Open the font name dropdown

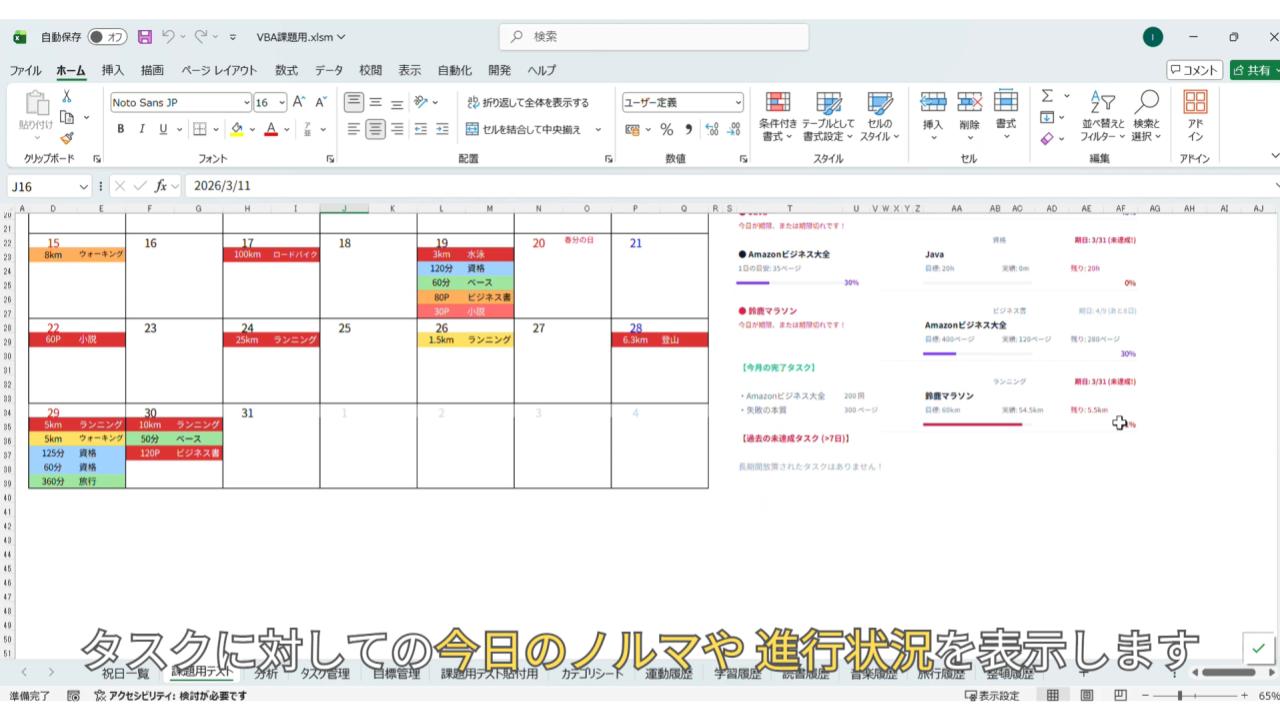pyautogui.click(x=246, y=102)
